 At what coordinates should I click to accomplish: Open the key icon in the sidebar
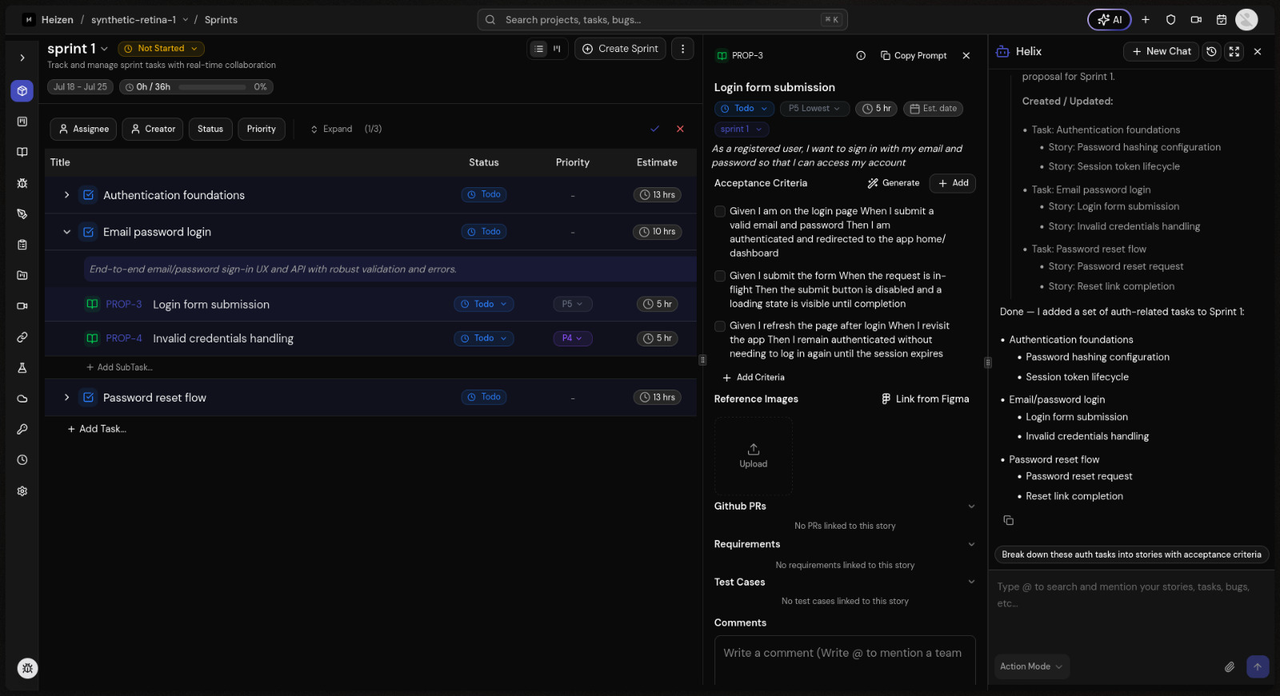coord(22,429)
